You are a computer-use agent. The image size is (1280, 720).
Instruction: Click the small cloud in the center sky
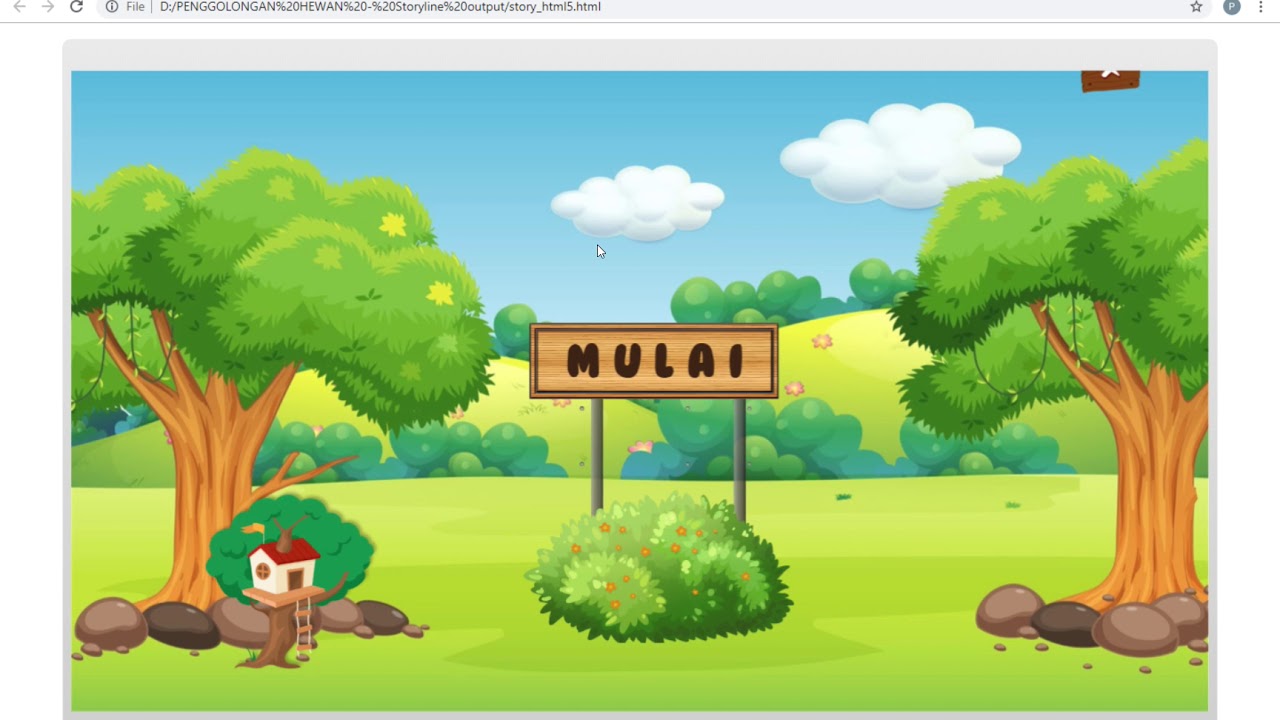point(638,203)
